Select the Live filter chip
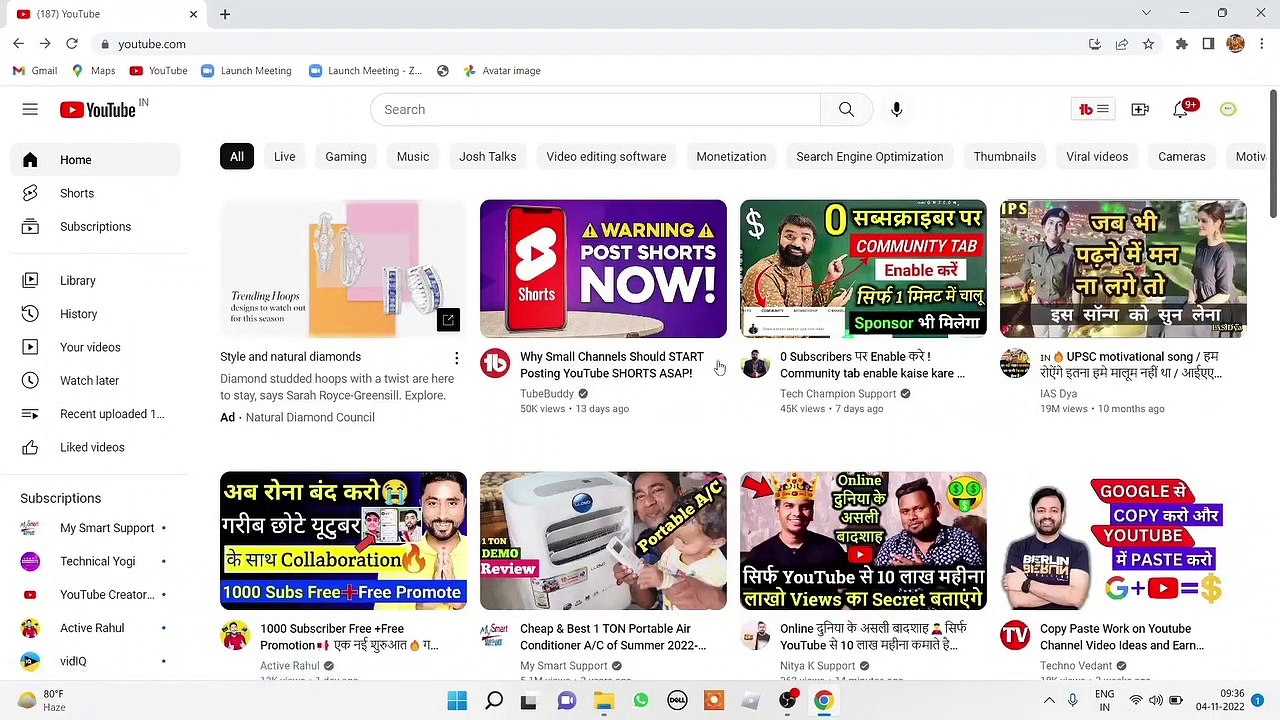This screenshot has height=720, width=1280. click(x=285, y=157)
